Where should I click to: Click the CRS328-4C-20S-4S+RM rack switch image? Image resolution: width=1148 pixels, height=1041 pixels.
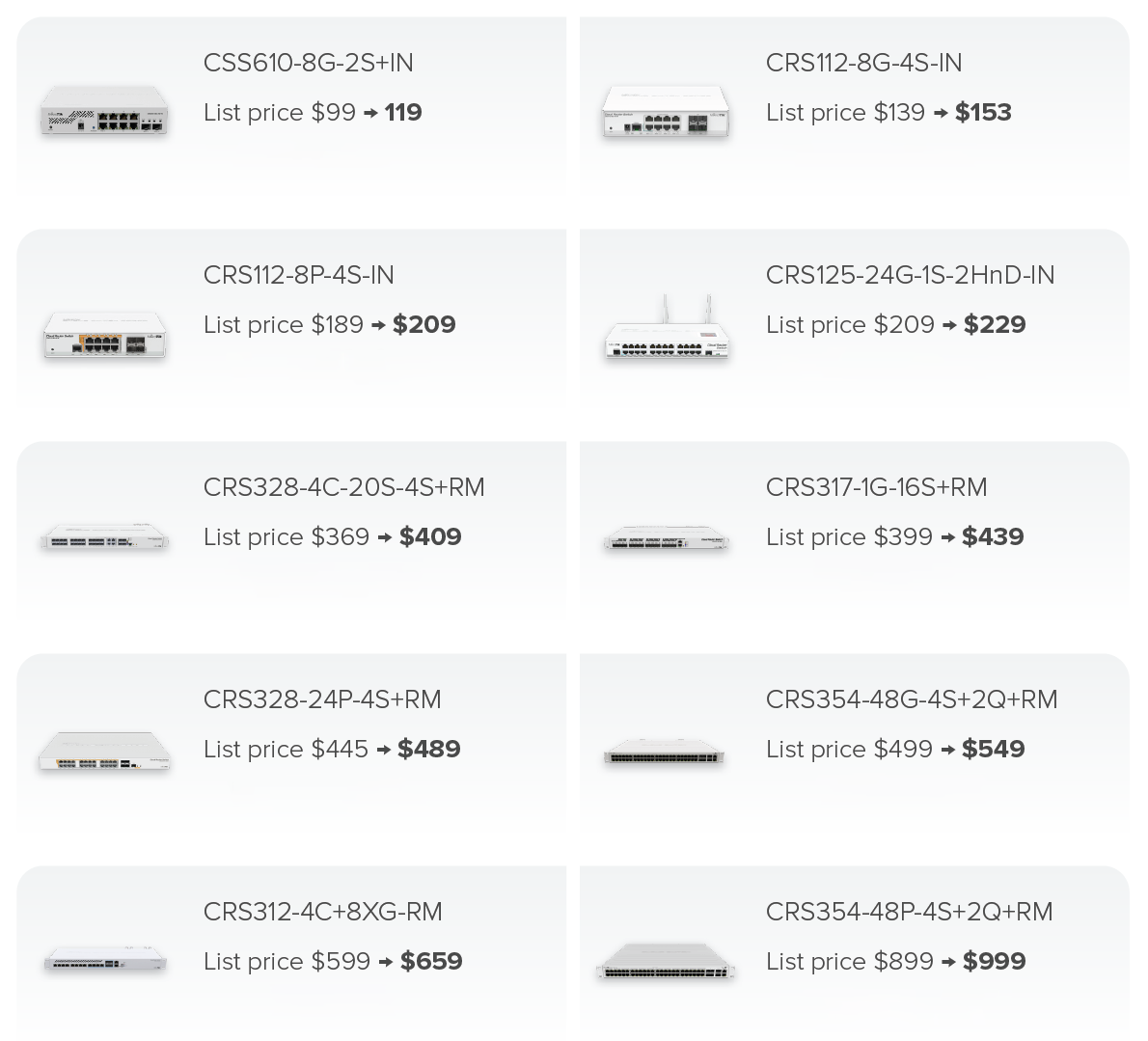pos(104,540)
